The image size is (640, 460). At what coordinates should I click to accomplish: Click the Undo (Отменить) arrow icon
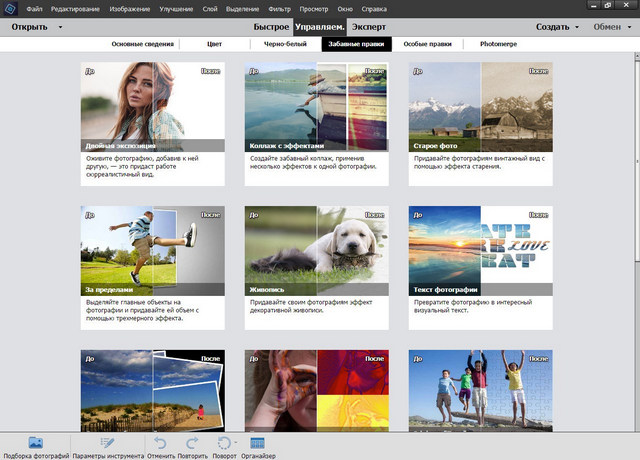pos(161,442)
